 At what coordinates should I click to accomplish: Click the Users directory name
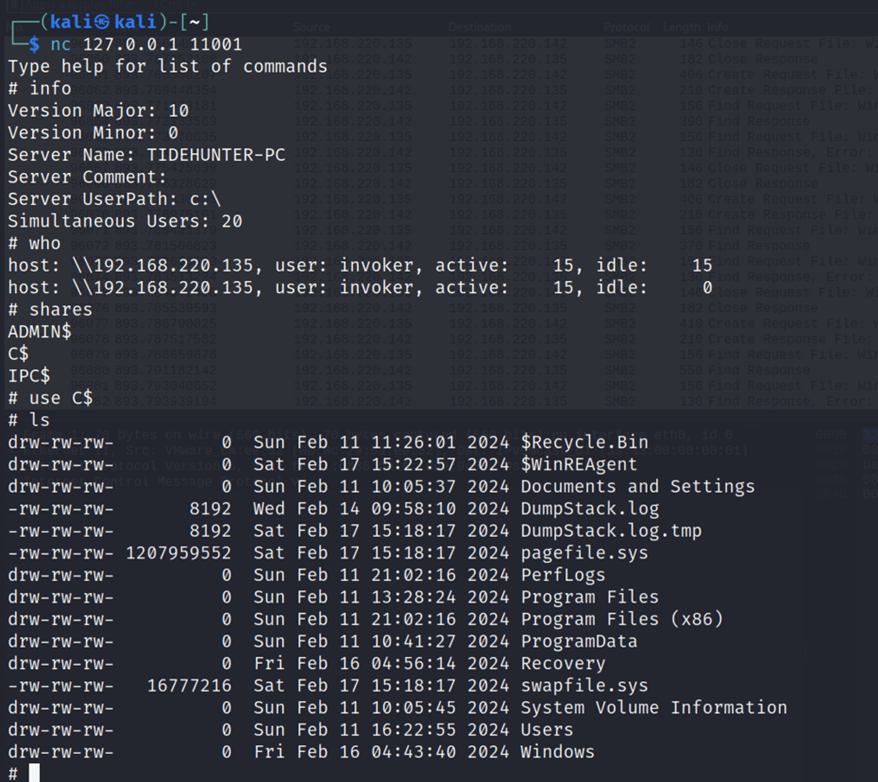(547, 730)
